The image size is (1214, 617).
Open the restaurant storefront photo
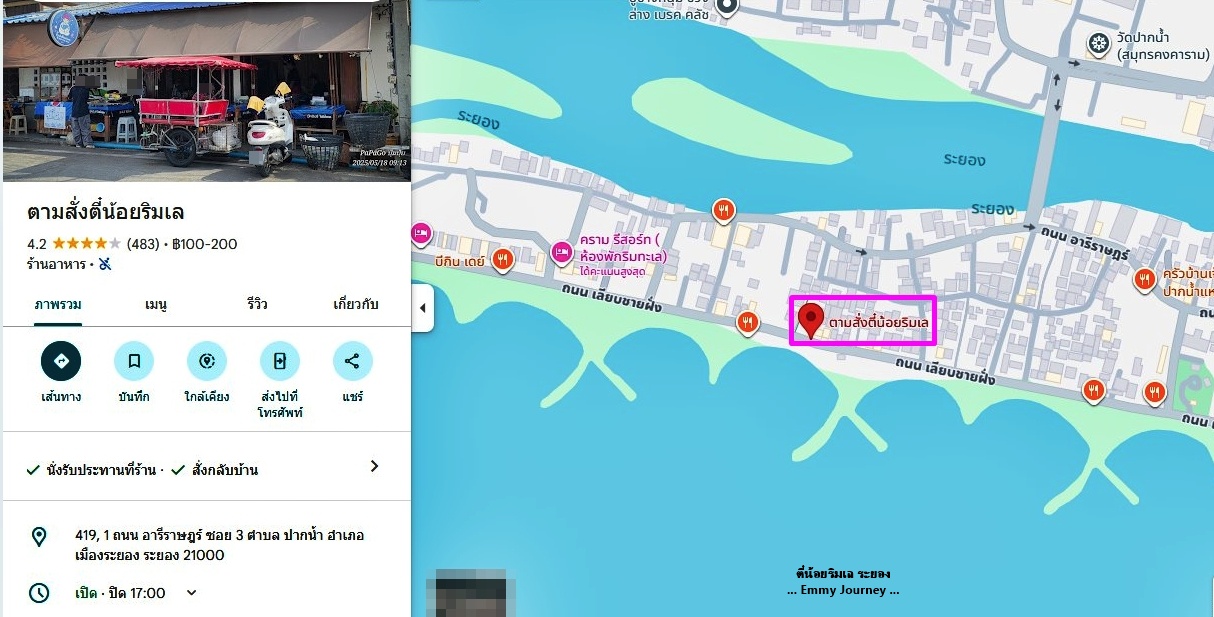(x=205, y=90)
